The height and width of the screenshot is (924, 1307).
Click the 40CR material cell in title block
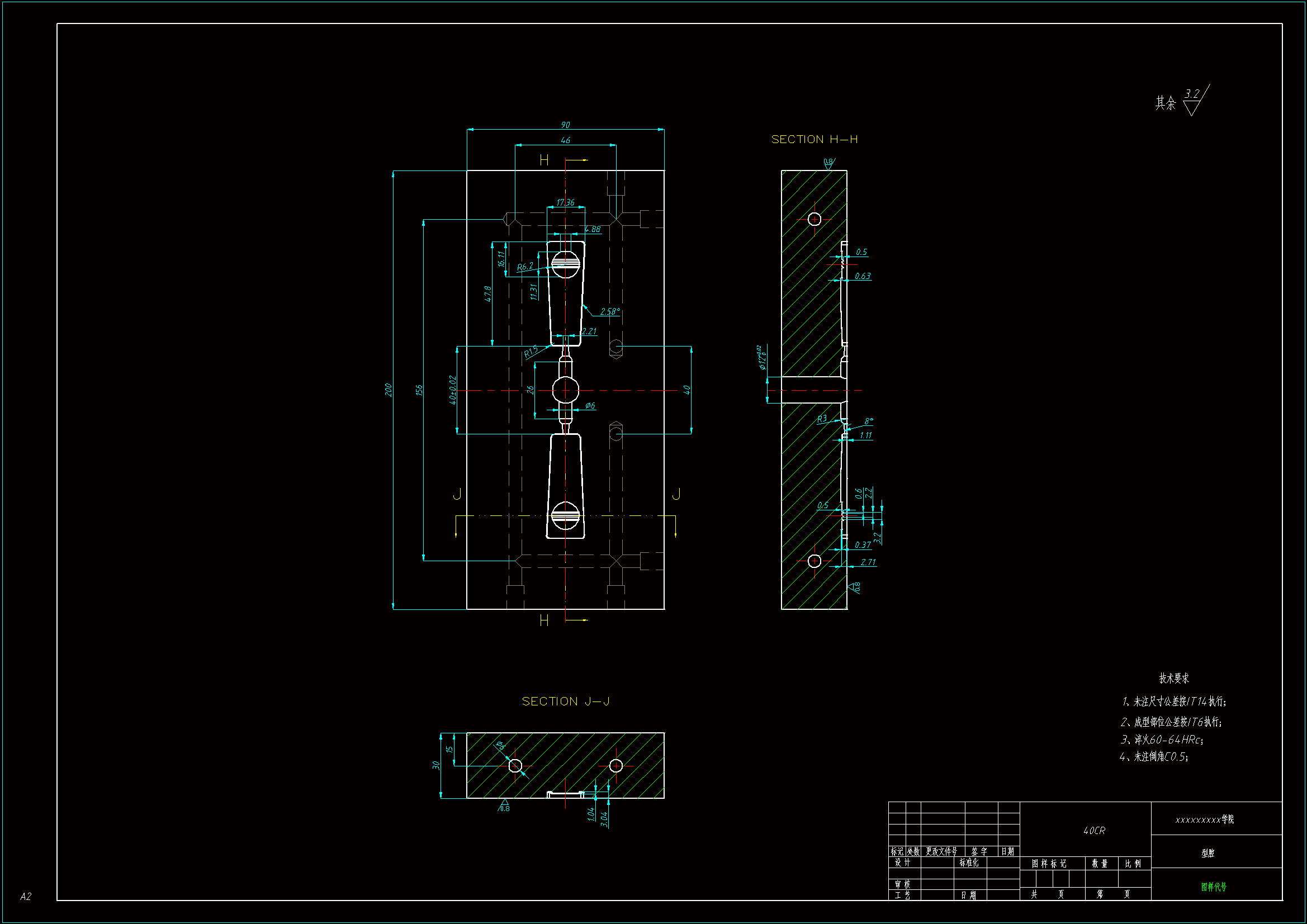pyautogui.click(x=1094, y=831)
